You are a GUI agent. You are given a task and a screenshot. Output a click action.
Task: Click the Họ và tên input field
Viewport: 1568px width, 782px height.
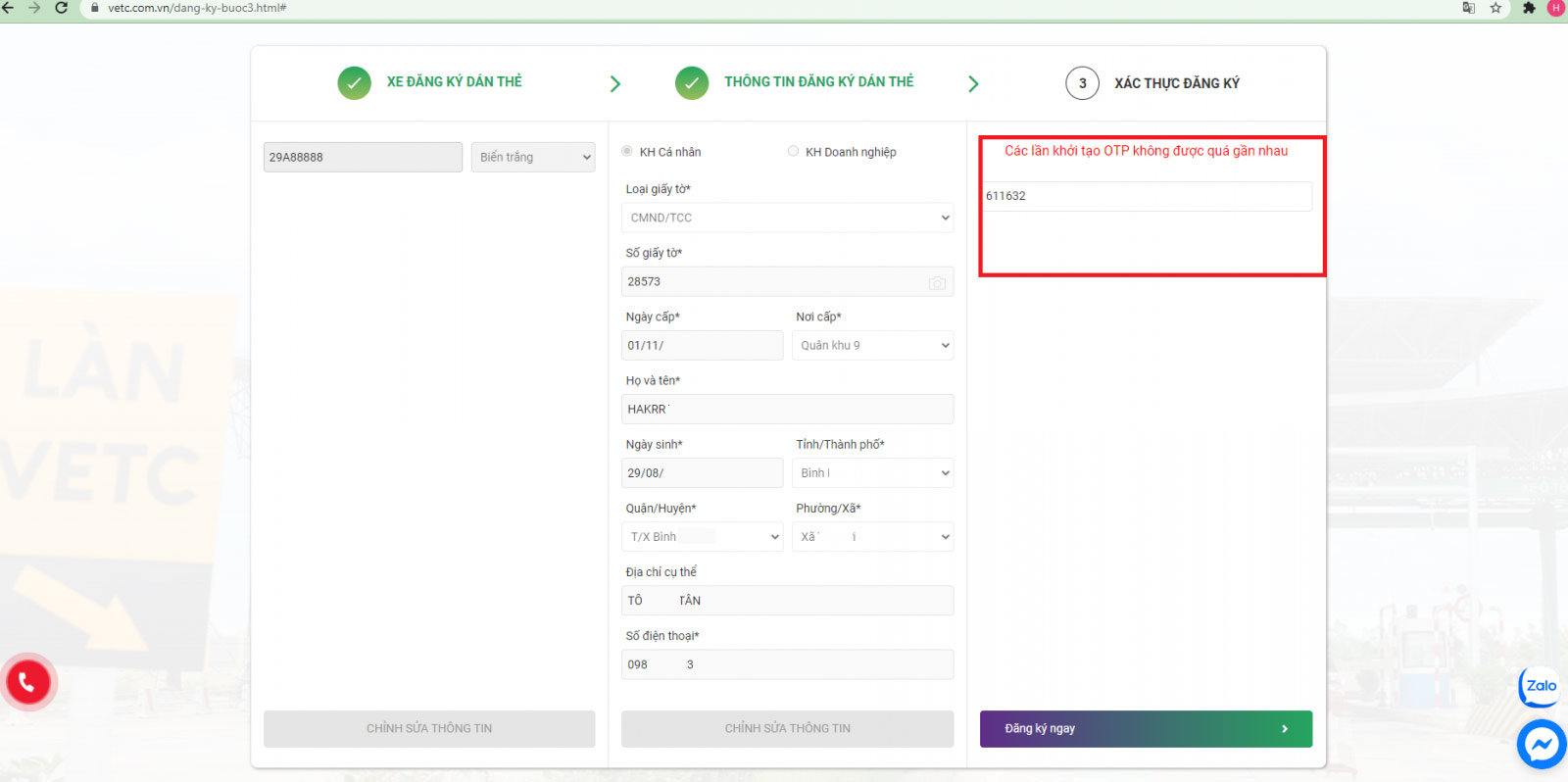pyautogui.click(x=787, y=409)
